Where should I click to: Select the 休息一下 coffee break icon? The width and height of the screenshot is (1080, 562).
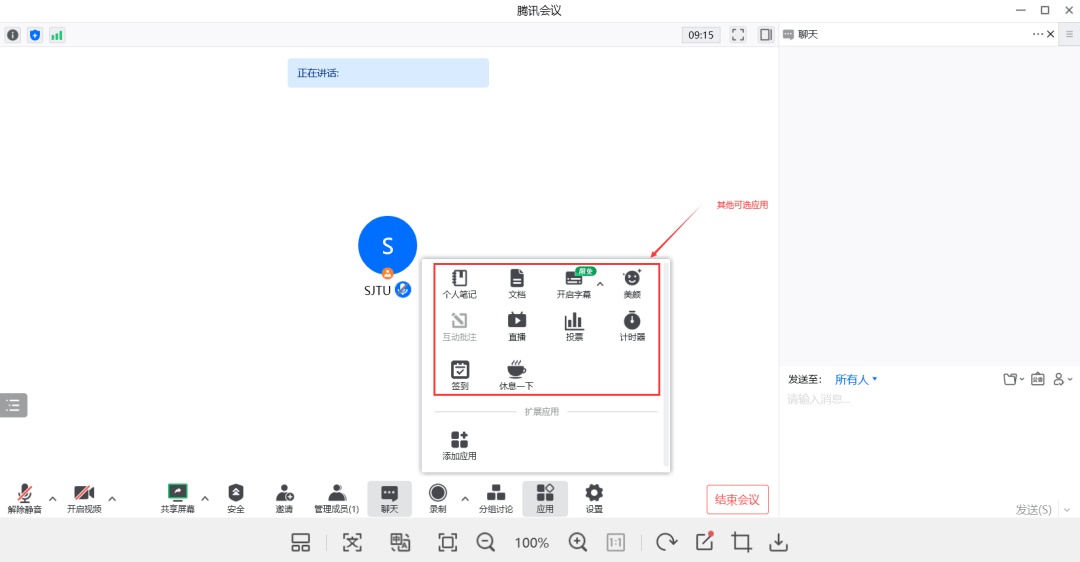coord(516,374)
